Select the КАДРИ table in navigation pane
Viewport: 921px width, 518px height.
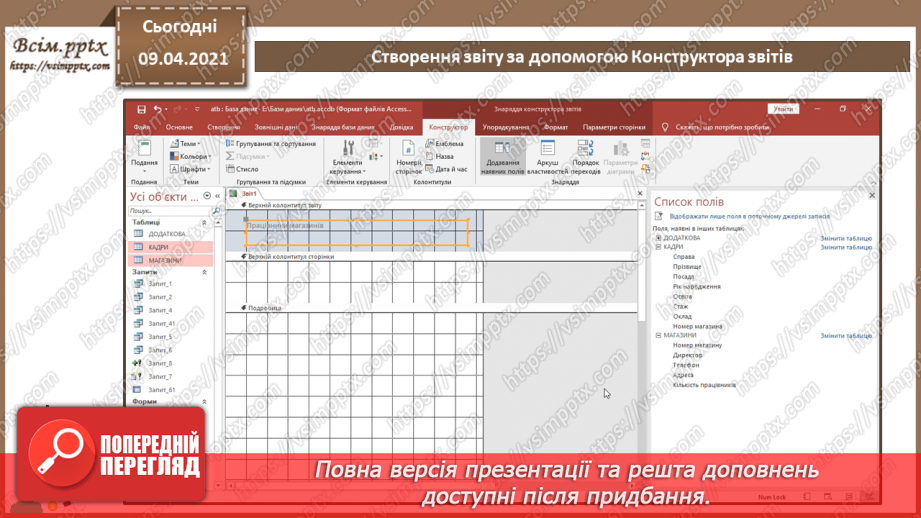pos(170,247)
